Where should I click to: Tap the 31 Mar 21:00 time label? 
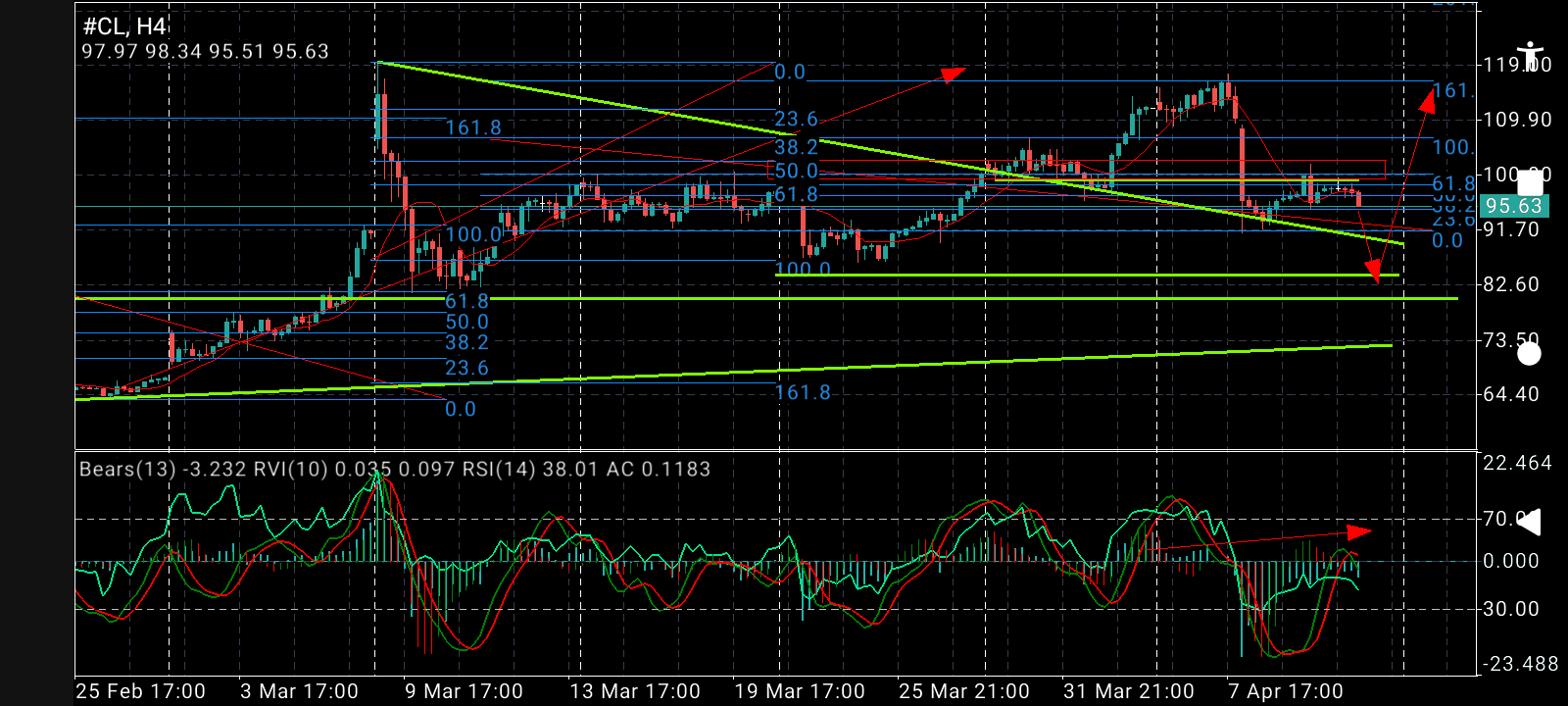coord(1129,691)
